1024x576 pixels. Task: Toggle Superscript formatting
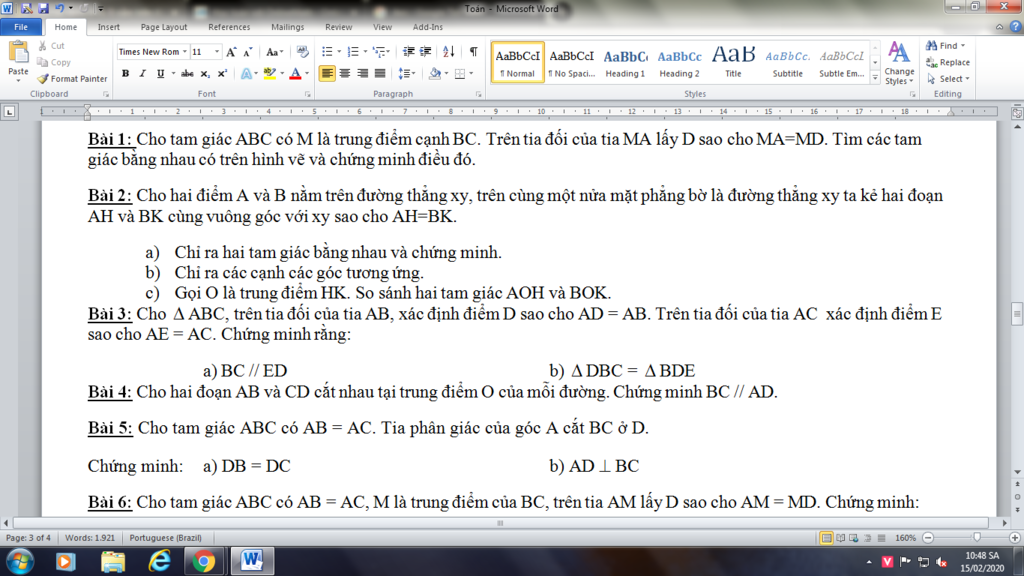pos(222,74)
